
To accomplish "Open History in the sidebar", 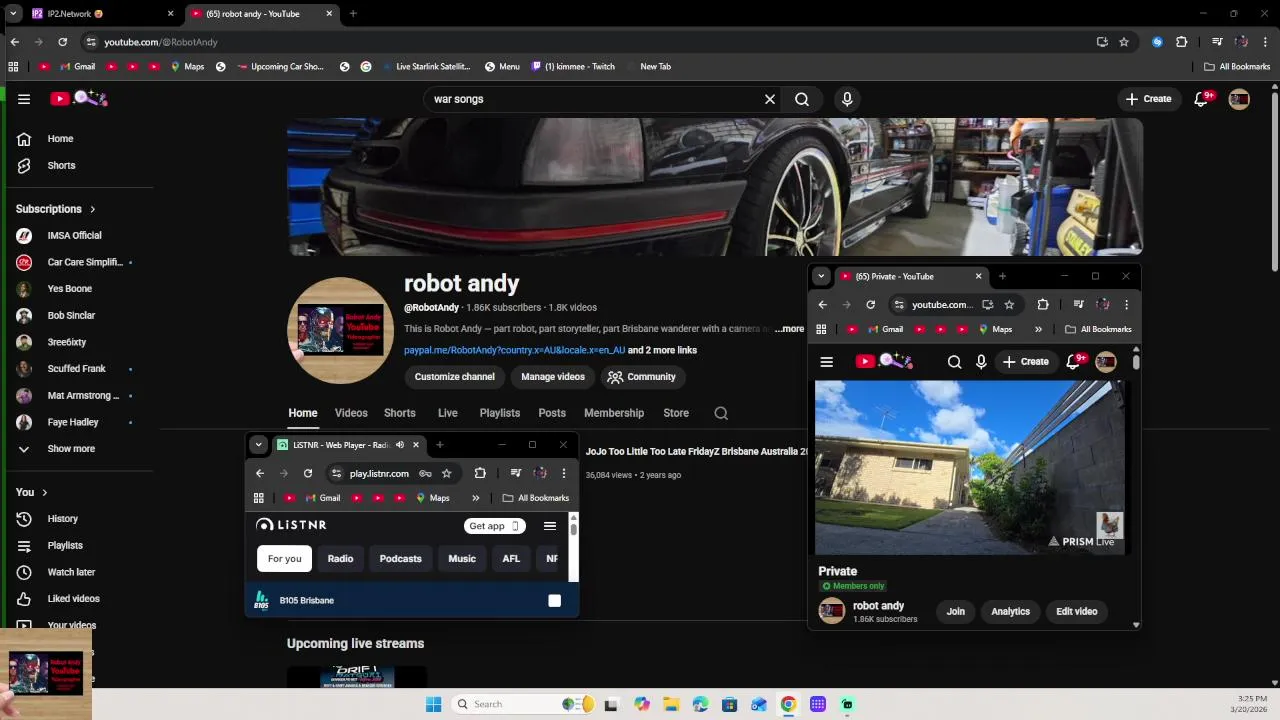I will point(62,519).
